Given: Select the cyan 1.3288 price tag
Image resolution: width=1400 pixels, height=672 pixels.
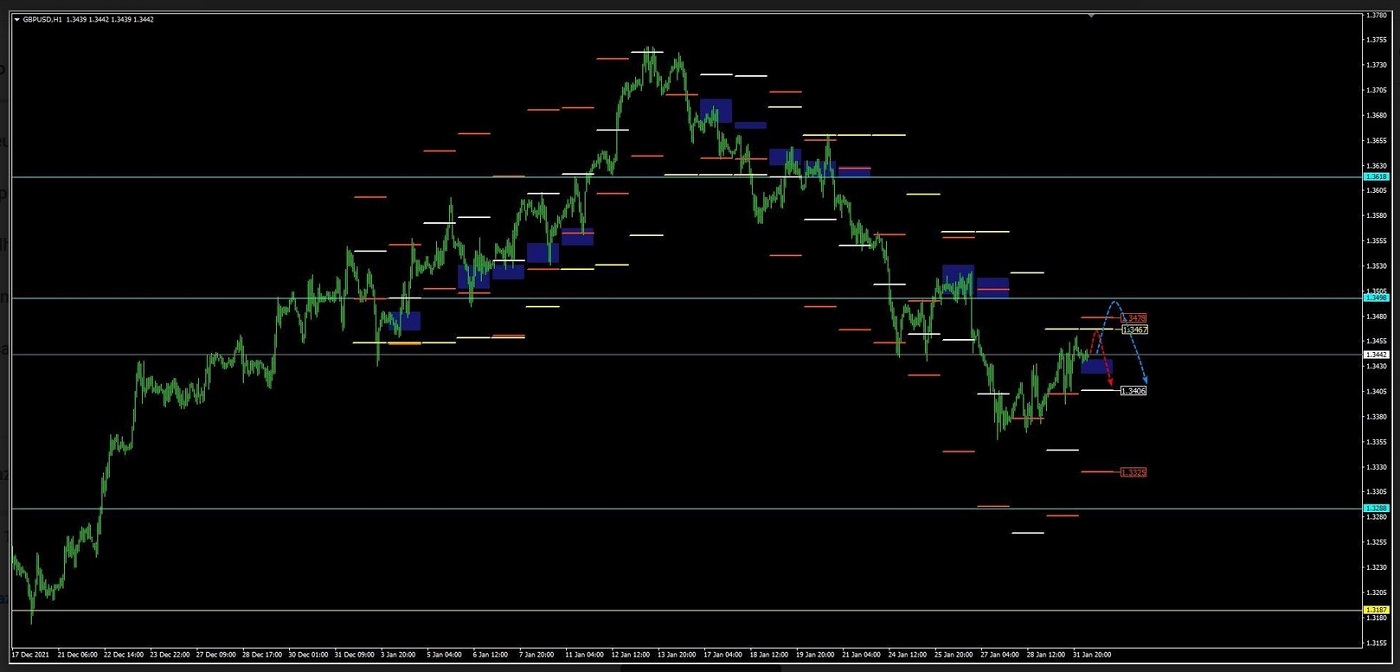Looking at the screenshot, I should 1377,509.
